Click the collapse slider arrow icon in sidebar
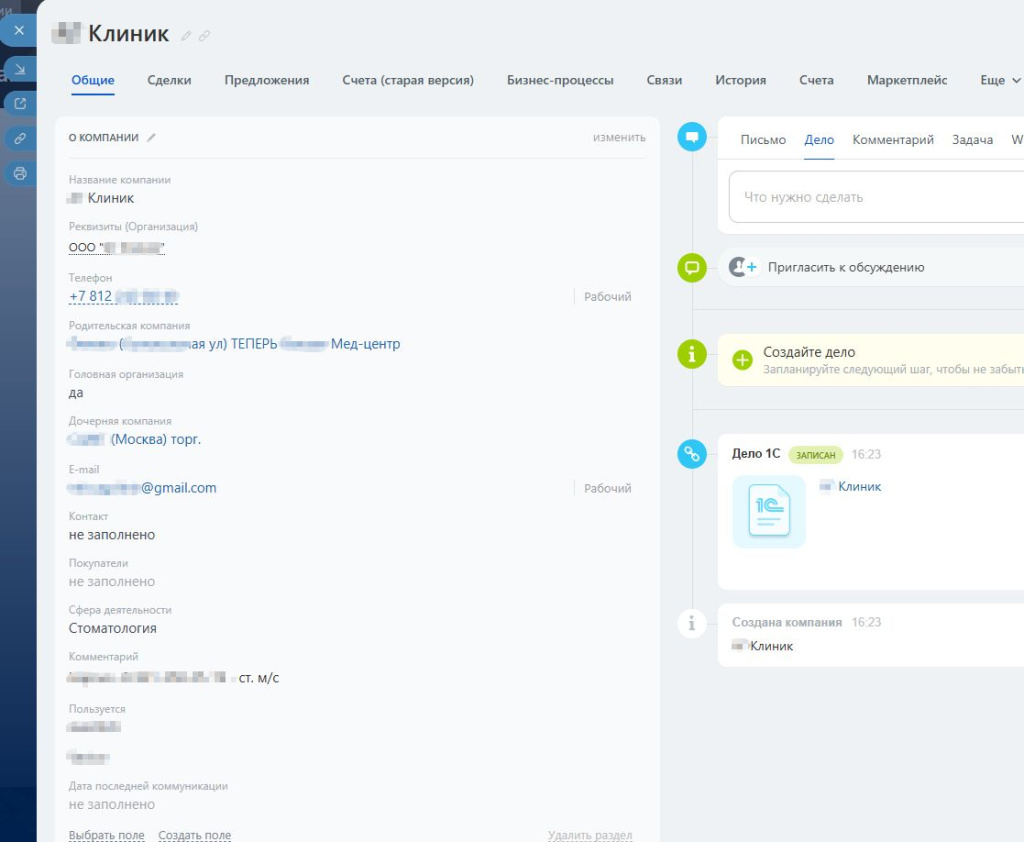The height and width of the screenshot is (842, 1024). click(20, 69)
